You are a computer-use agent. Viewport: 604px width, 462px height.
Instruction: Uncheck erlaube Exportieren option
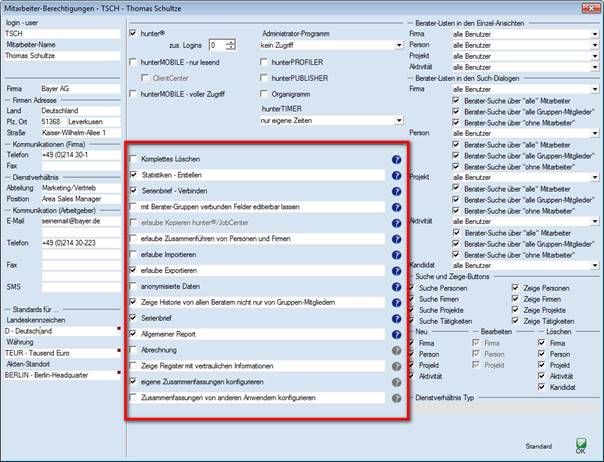coord(134,270)
